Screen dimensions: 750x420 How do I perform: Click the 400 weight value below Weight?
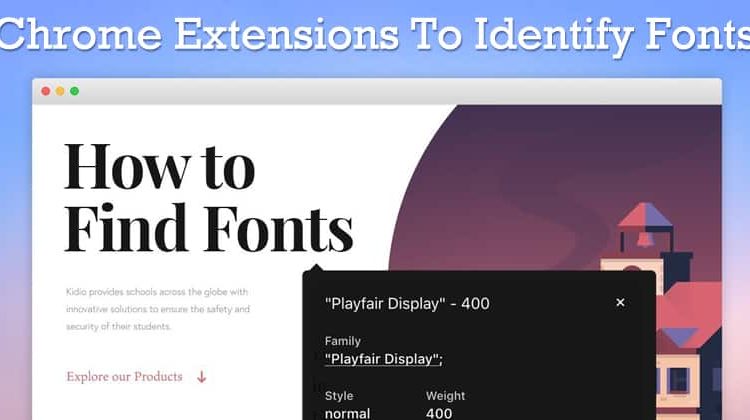click(x=439, y=413)
